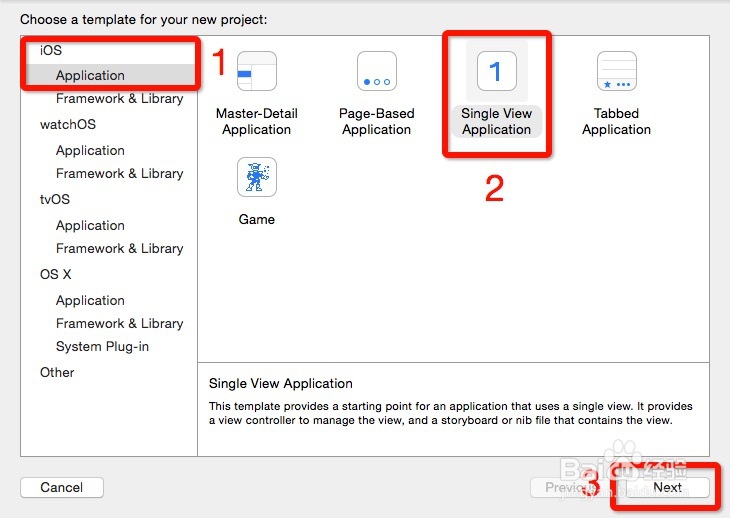730x518 pixels.
Task: Click the Game template label
Action: [257, 219]
